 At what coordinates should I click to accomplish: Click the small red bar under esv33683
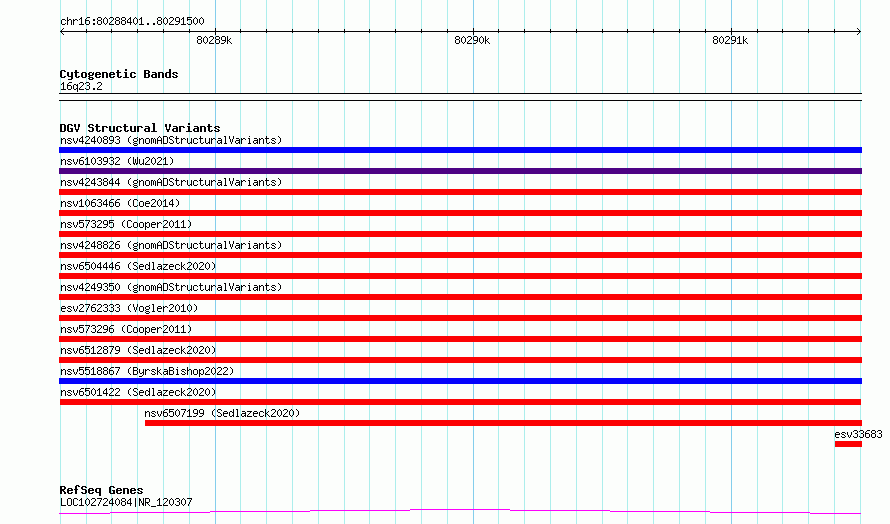849,444
